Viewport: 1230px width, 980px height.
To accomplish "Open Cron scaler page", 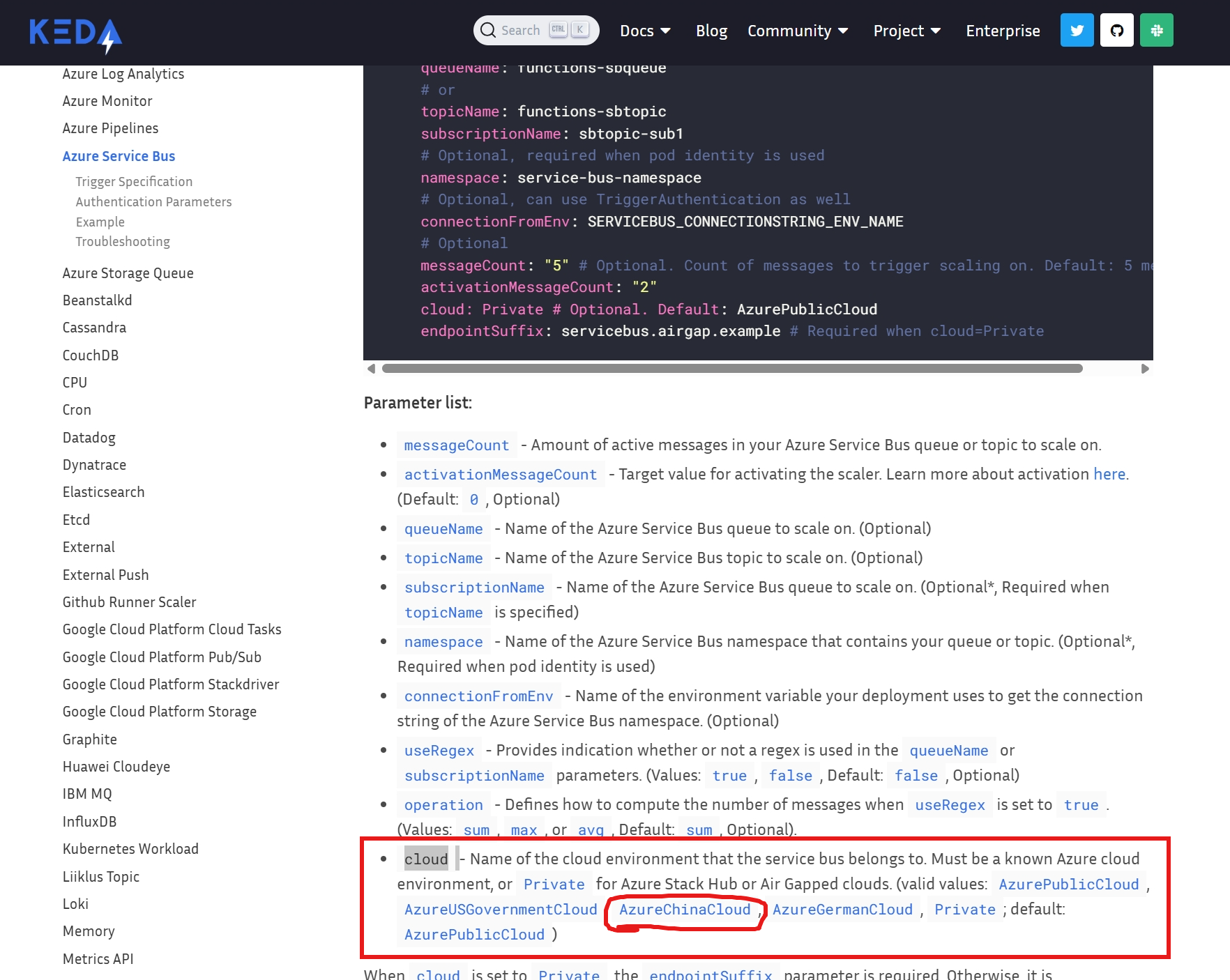I will click(x=77, y=410).
